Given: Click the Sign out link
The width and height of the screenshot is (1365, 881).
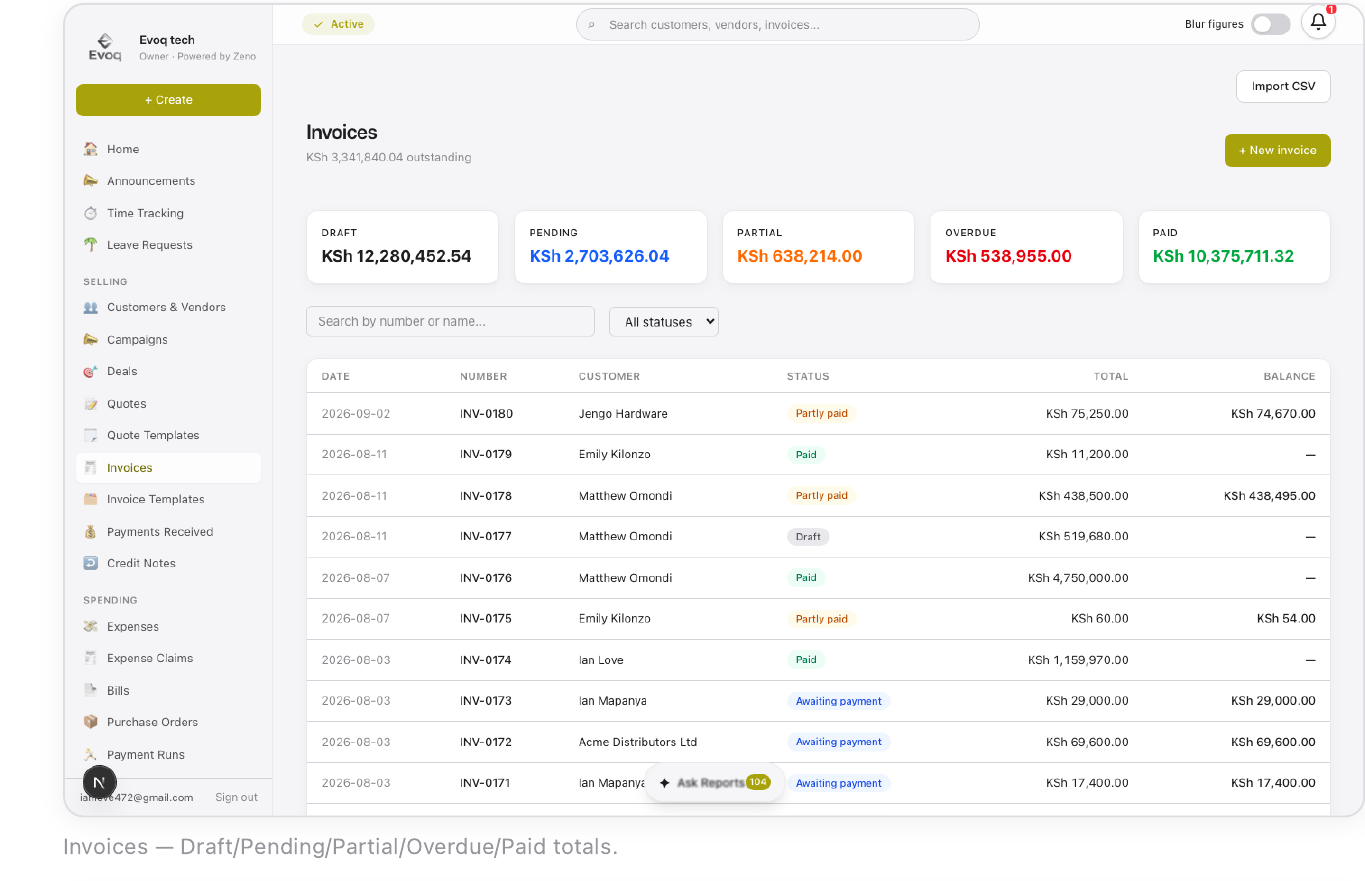Looking at the screenshot, I should point(236,797).
